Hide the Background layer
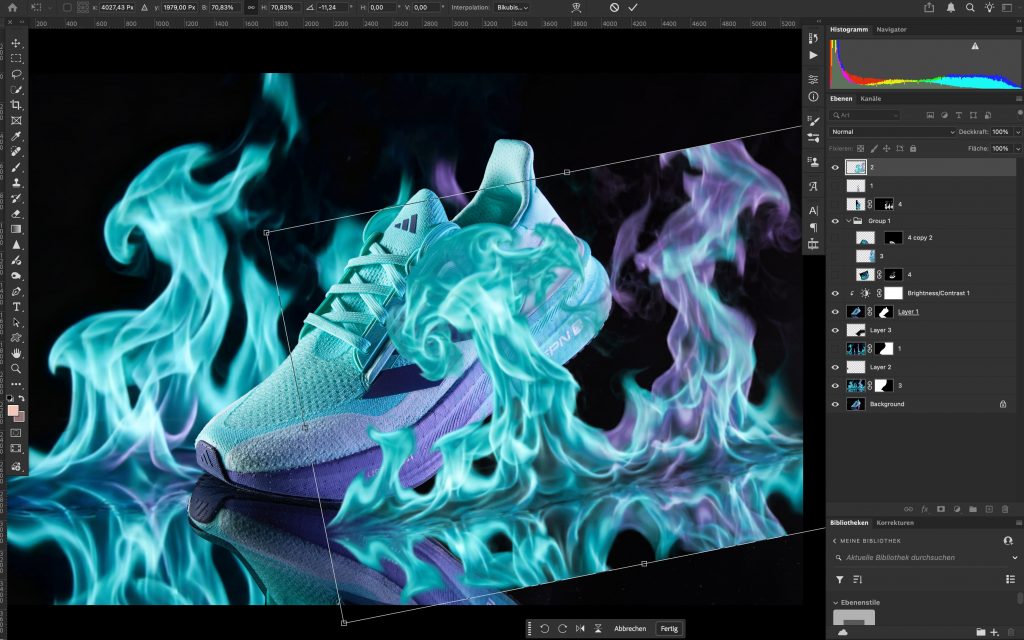 [836, 404]
